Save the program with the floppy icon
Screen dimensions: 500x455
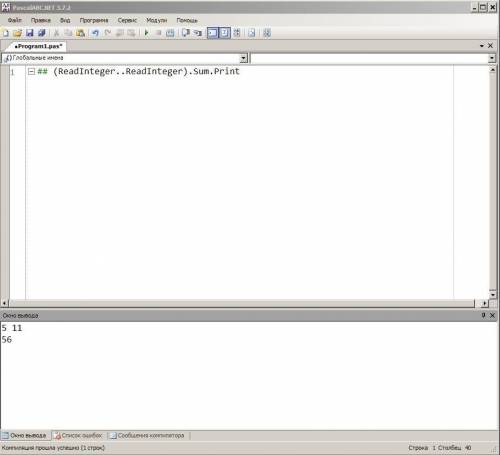click(30, 33)
